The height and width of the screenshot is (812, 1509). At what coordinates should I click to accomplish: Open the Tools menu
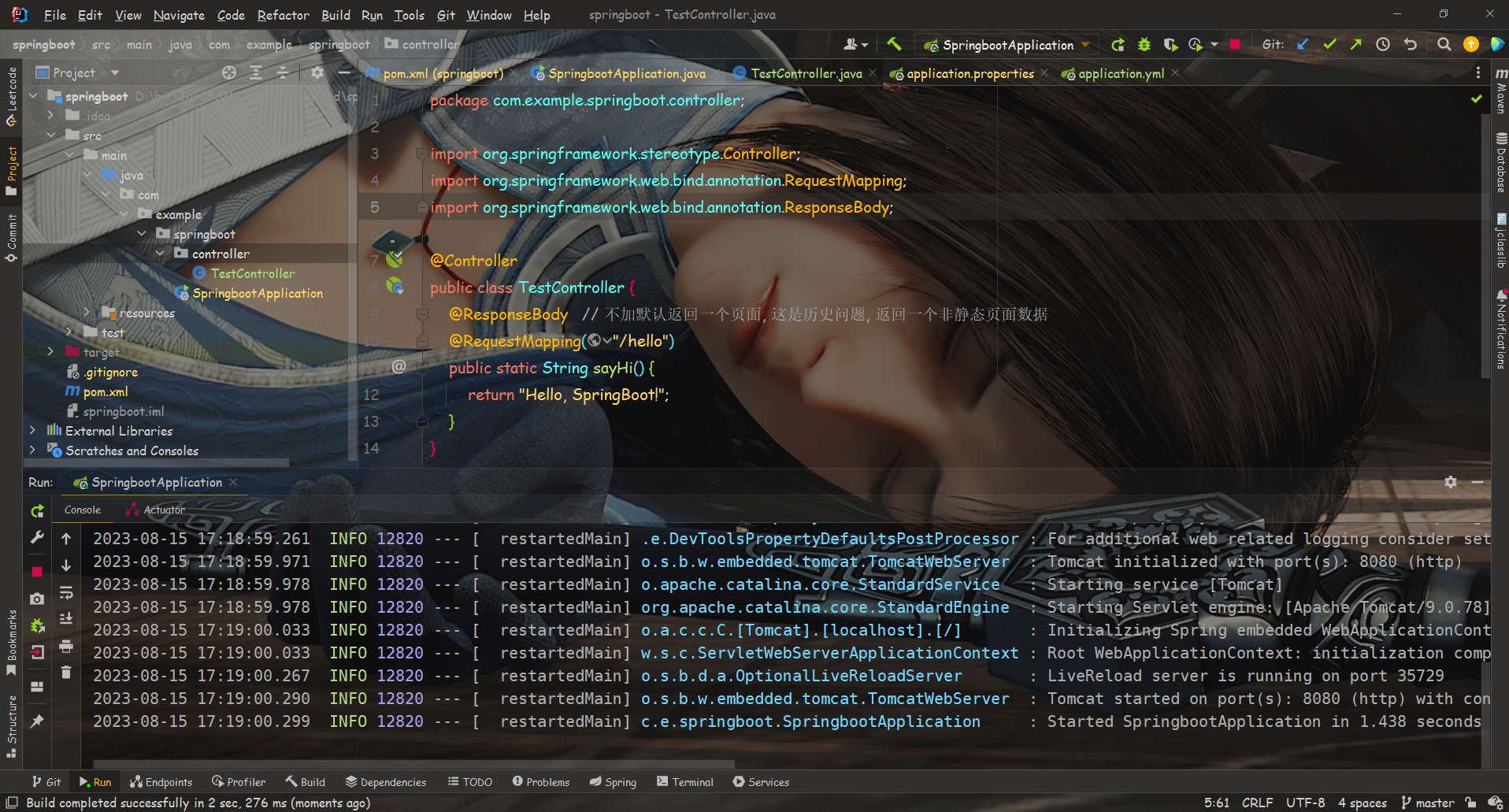pos(409,15)
